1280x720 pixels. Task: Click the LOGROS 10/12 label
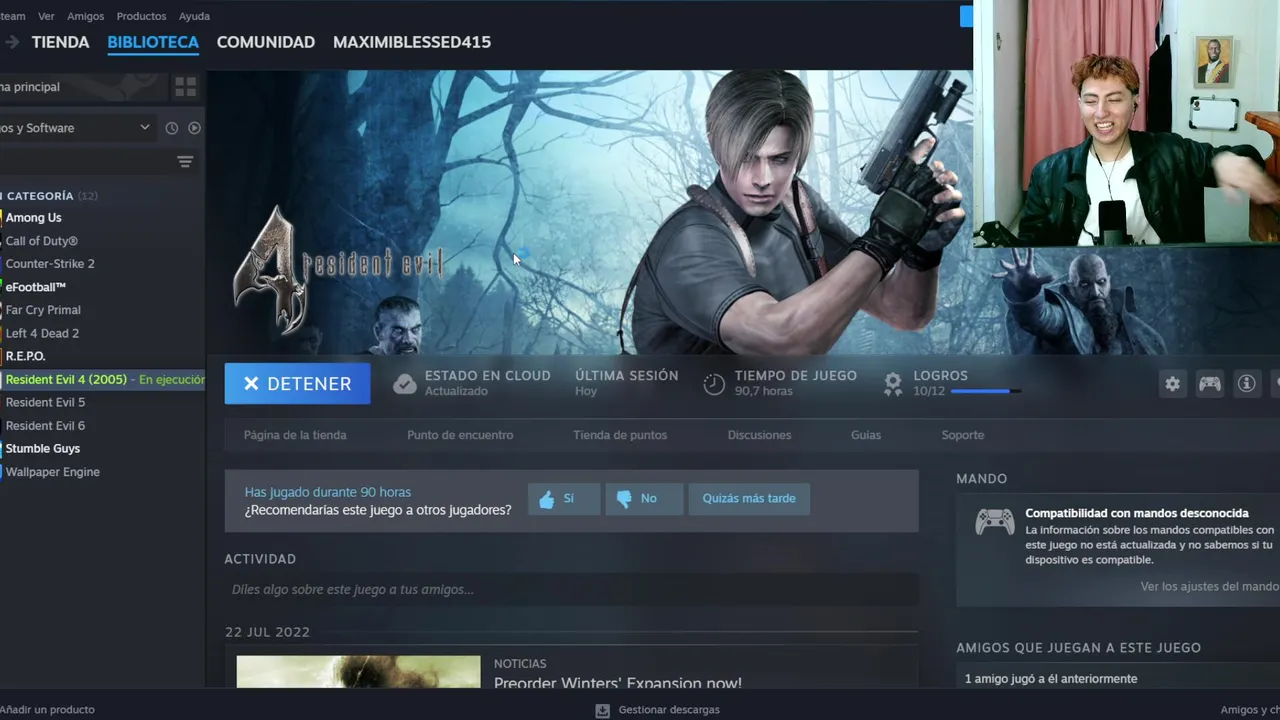[940, 383]
